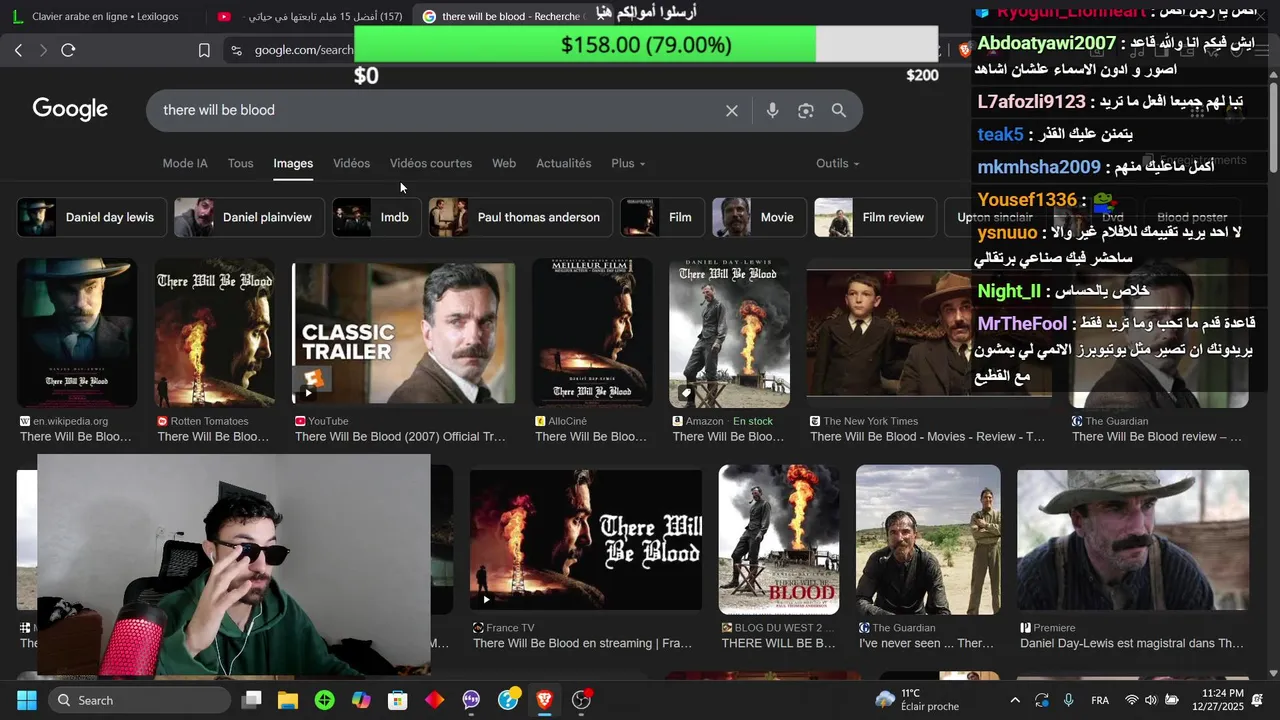Switch input language via FRA
The height and width of the screenshot is (720, 1280).
(1100, 700)
